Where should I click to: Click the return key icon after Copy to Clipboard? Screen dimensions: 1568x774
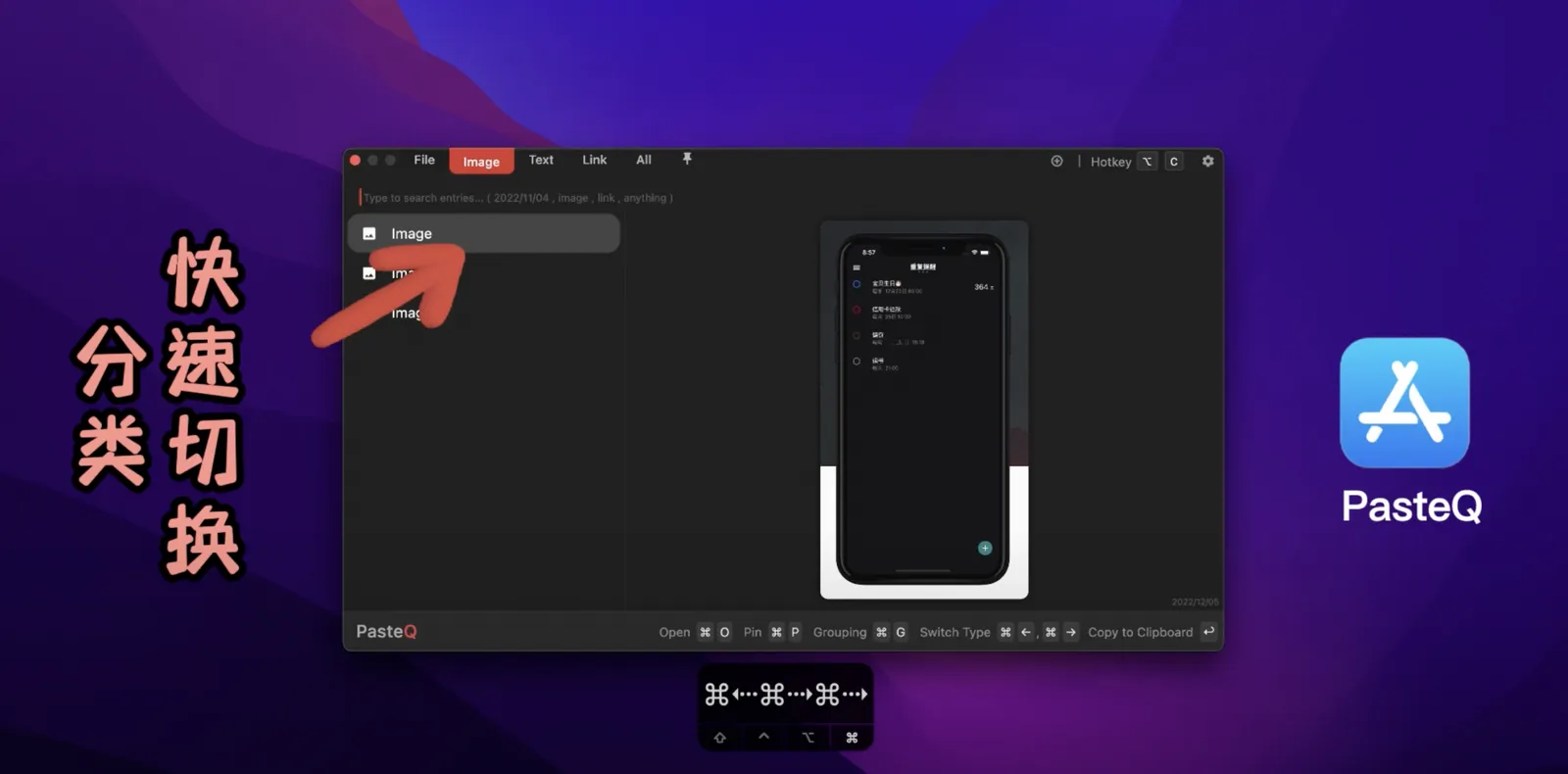click(x=1208, y=631)
